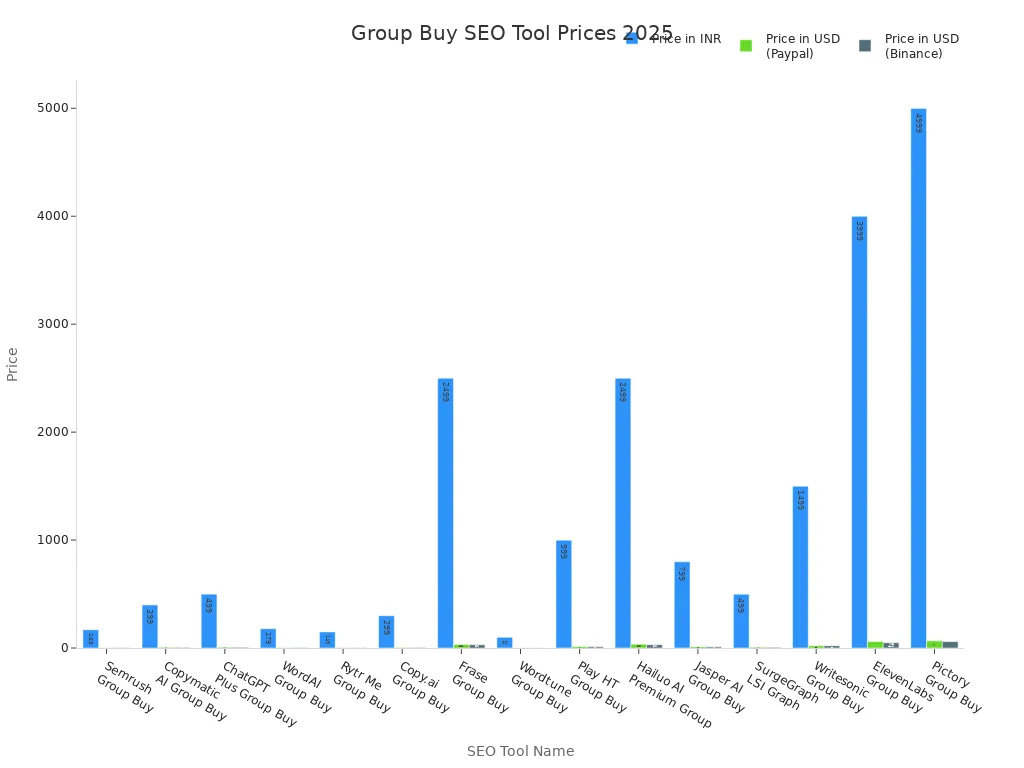Image resolution: width=1024 pixels, height=768 pixels.
Task: Click the 'Hailuo AI Premium Group' x-axis label
Action: tap(670, 694)
